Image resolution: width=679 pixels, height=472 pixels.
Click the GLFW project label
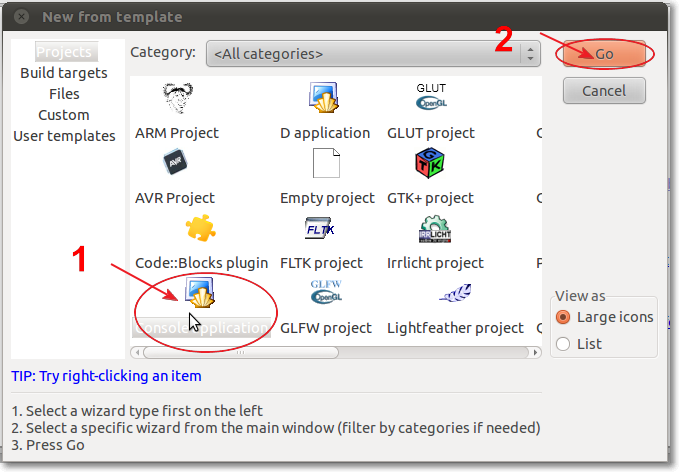point(326,328)
